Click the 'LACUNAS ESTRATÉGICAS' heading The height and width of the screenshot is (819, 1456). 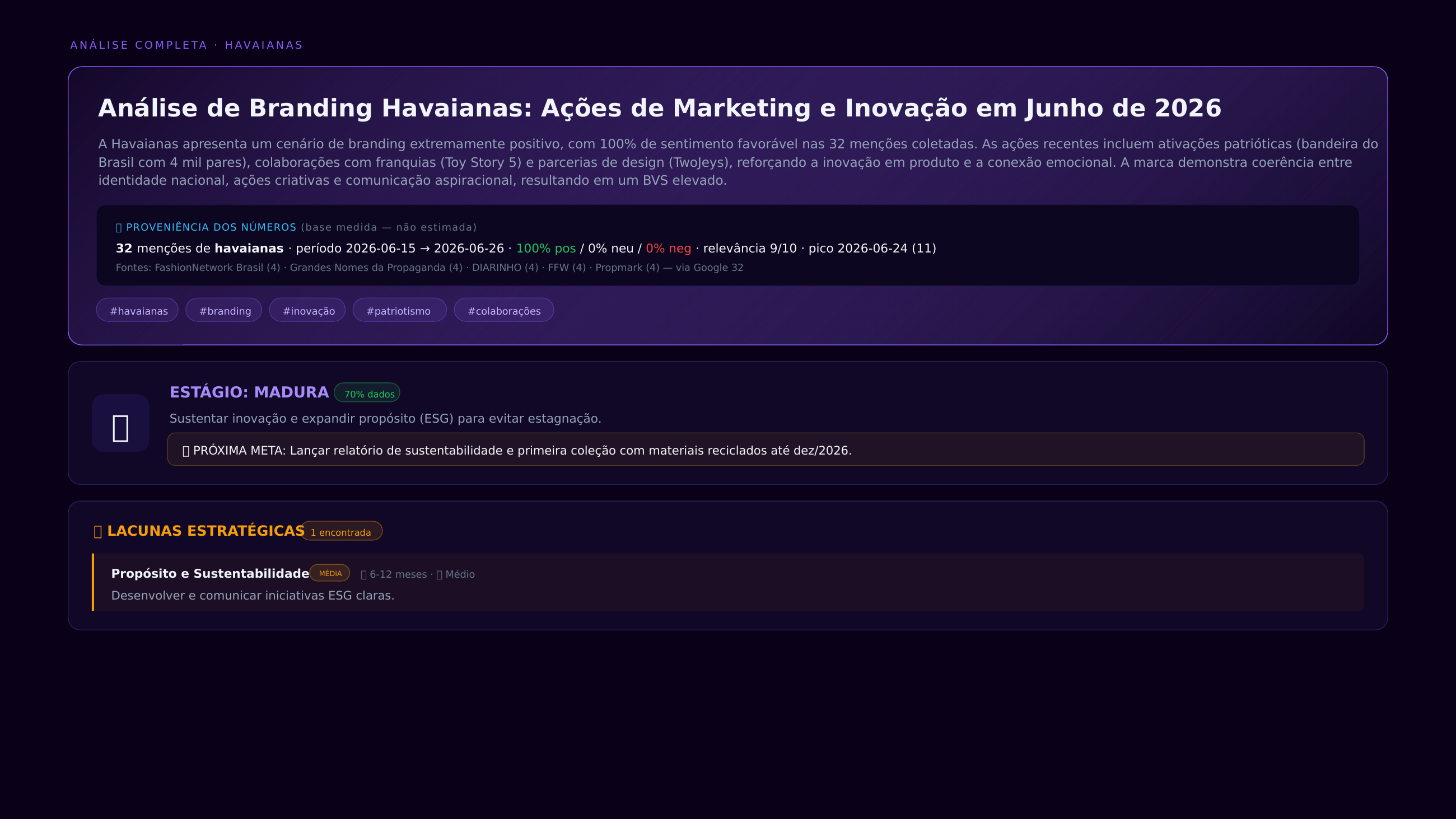point(206,531)
